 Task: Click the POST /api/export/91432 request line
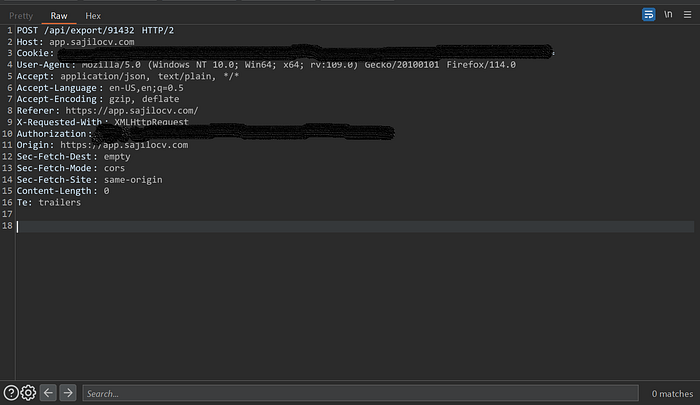(x=95, y=30)
